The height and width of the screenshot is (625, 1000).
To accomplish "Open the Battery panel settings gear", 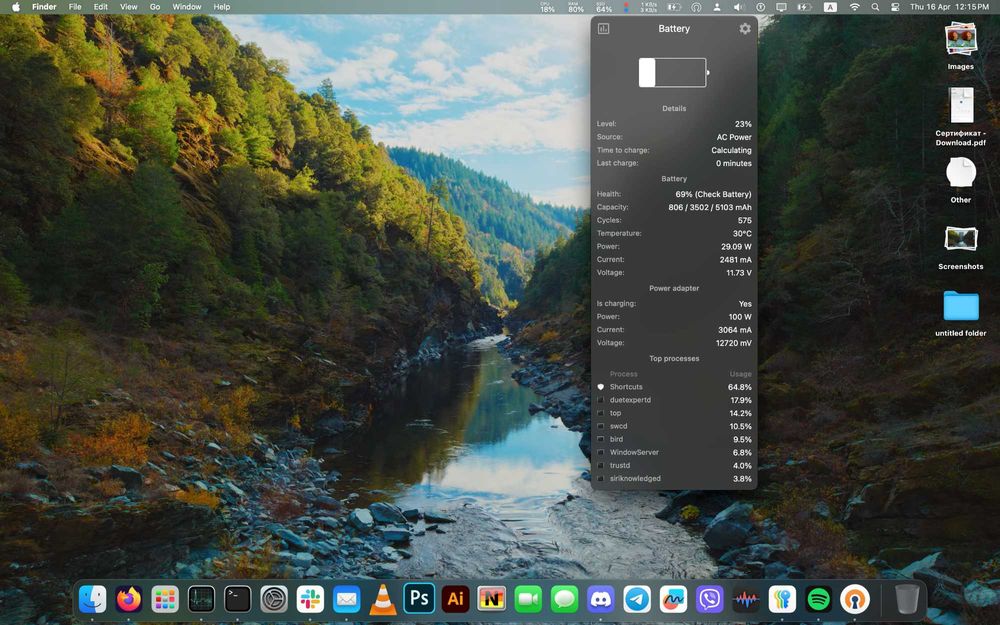I will click(745, 29).
